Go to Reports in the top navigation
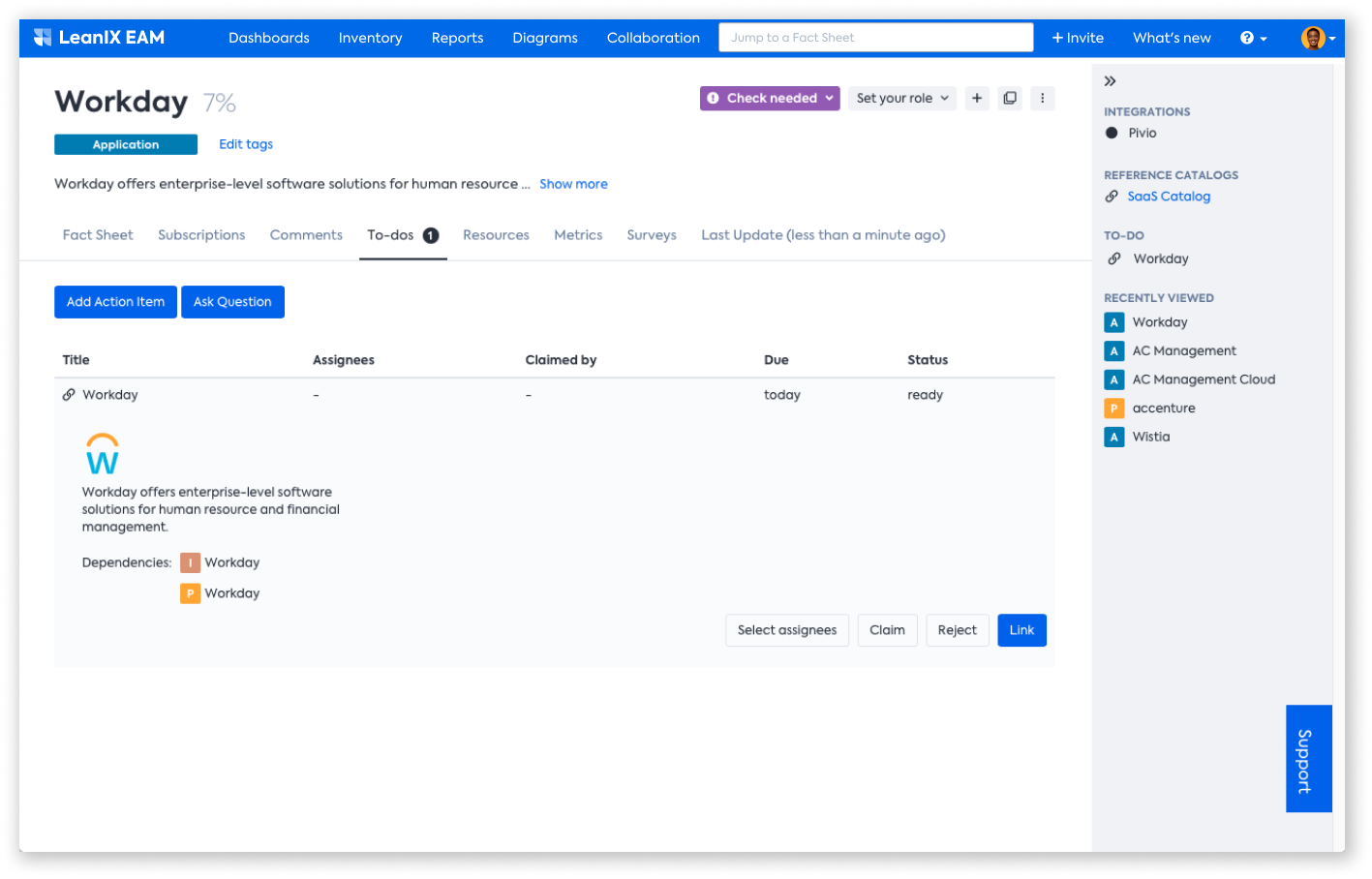Image resolution: width=1372 pixels, height=879 pixels. (x=457, y=38)
